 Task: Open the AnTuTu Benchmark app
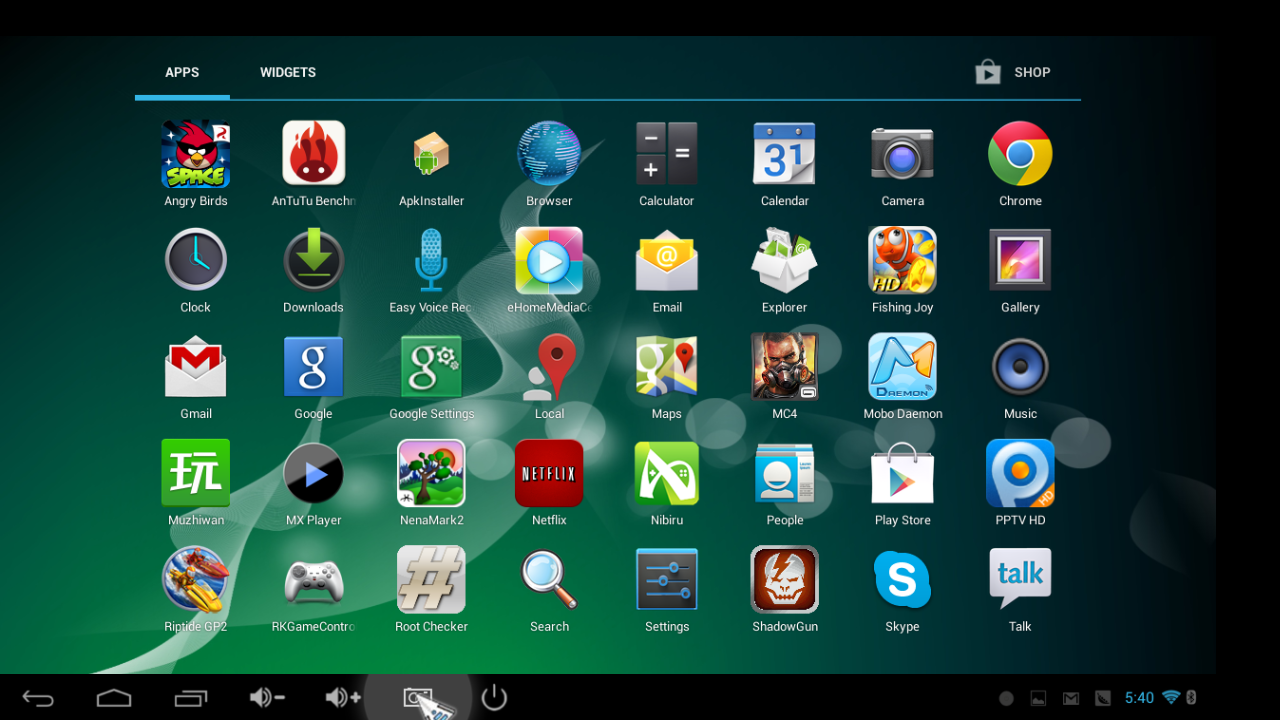(314, 154)
